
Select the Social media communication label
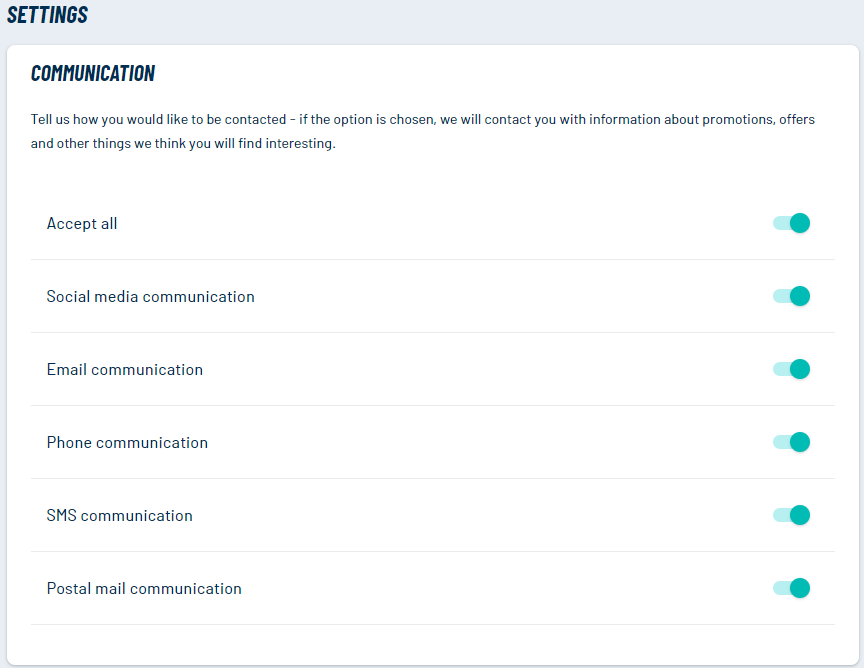pyautogui.click(x=150, y=297)
